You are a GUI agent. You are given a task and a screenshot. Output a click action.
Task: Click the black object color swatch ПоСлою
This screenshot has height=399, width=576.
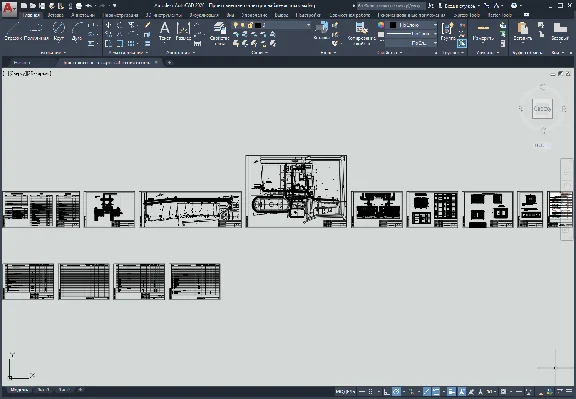393,25
